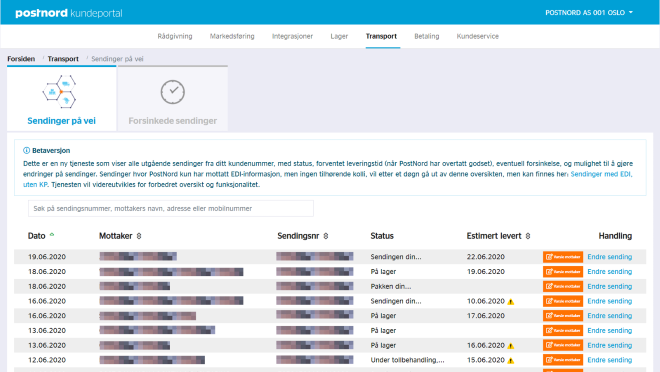Click Endre sending in 16.06.2020 estimate row
The image size is (660, 372).
pos(609,345)
